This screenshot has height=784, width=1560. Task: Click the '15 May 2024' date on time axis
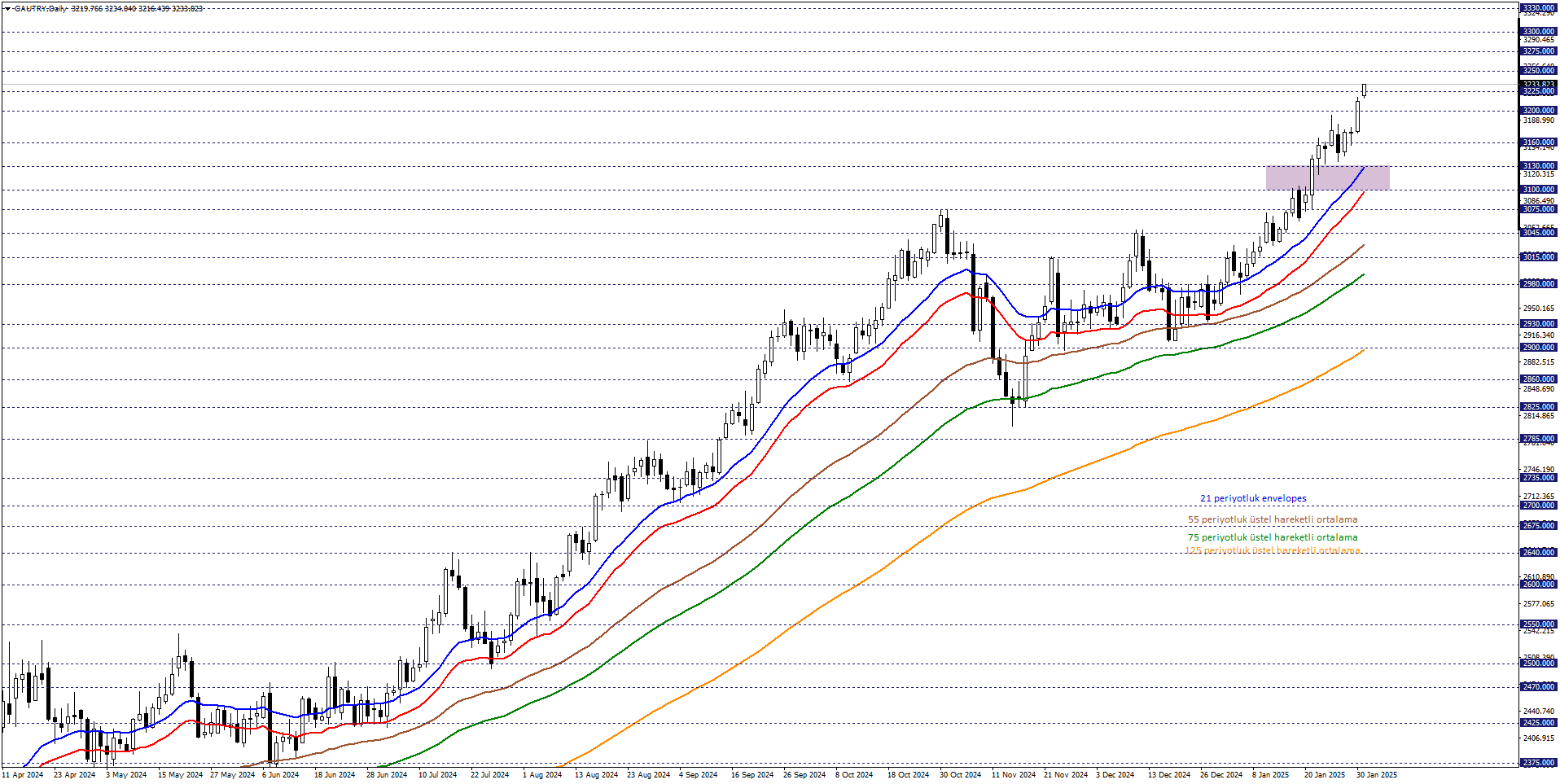pyautogui.click(x=180, y=775)
